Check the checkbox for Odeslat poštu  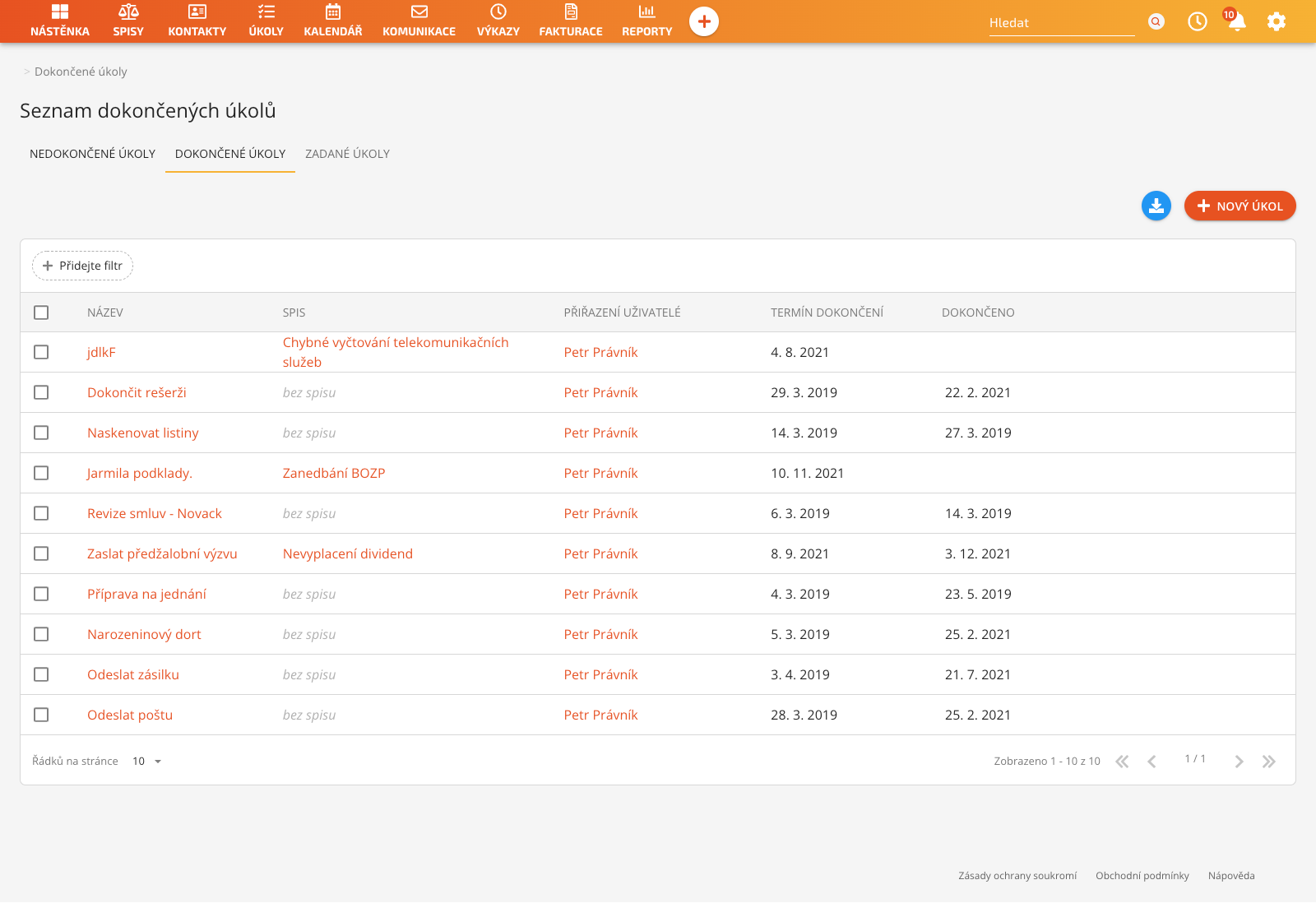click(41, 715)
